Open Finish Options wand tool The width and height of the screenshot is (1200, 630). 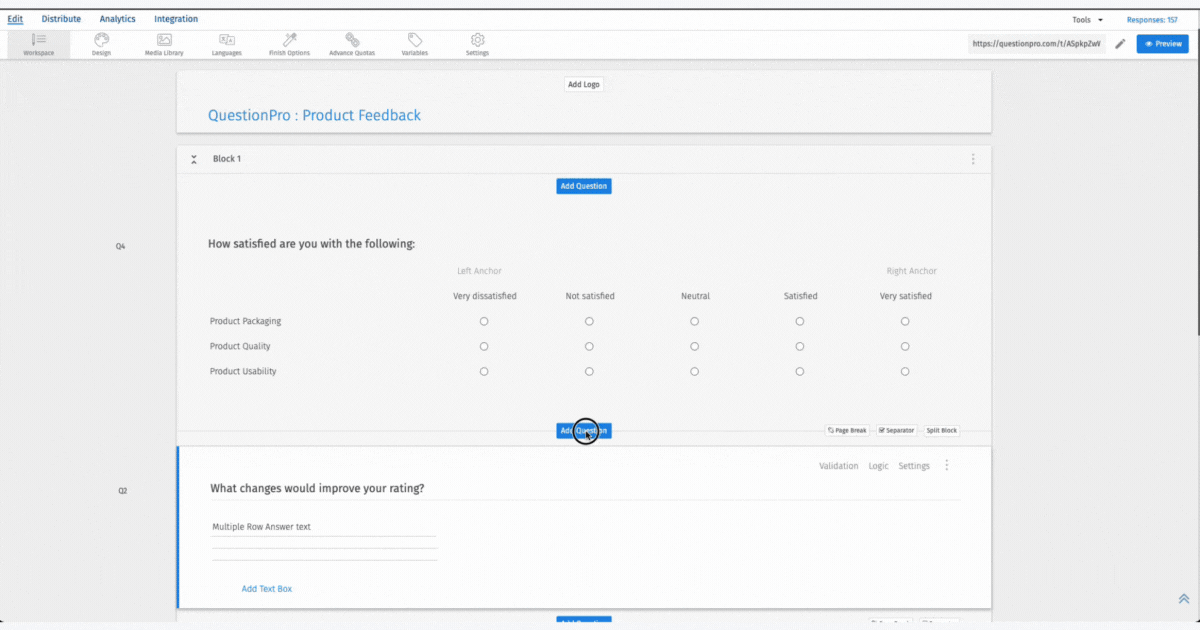pyautogui.click(x=289, y=43)
